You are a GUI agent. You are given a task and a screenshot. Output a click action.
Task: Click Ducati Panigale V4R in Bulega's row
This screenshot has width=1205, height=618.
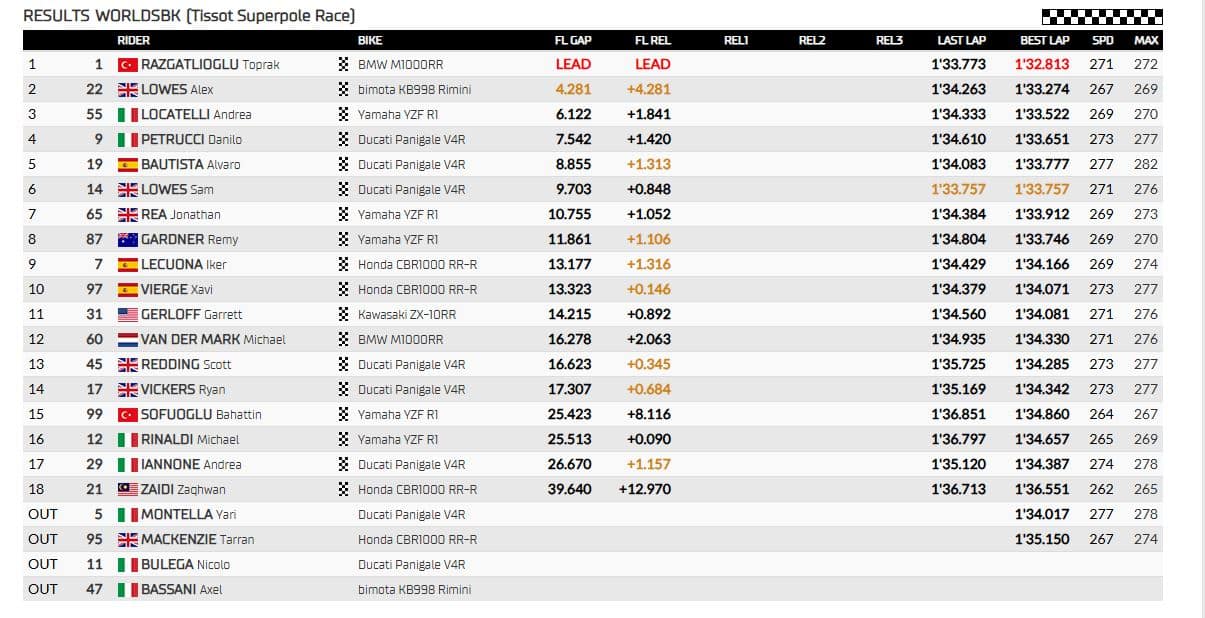pyautogui.click(x=411, y=564)
